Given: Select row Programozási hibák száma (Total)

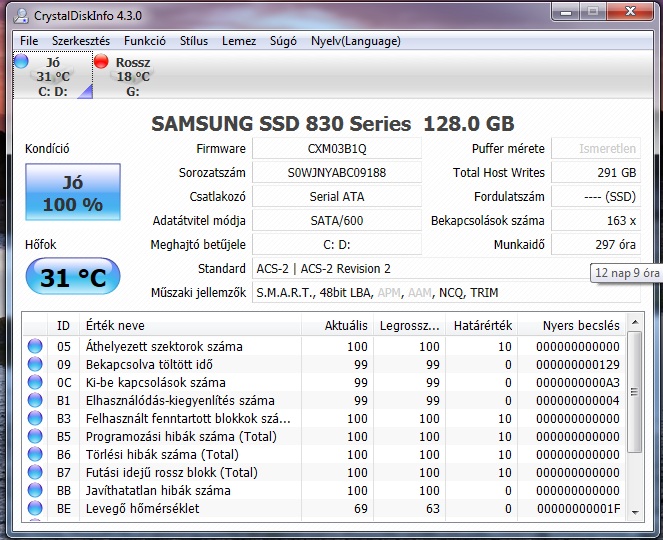Looking at the screenshot, I should [x=324, y=436].
